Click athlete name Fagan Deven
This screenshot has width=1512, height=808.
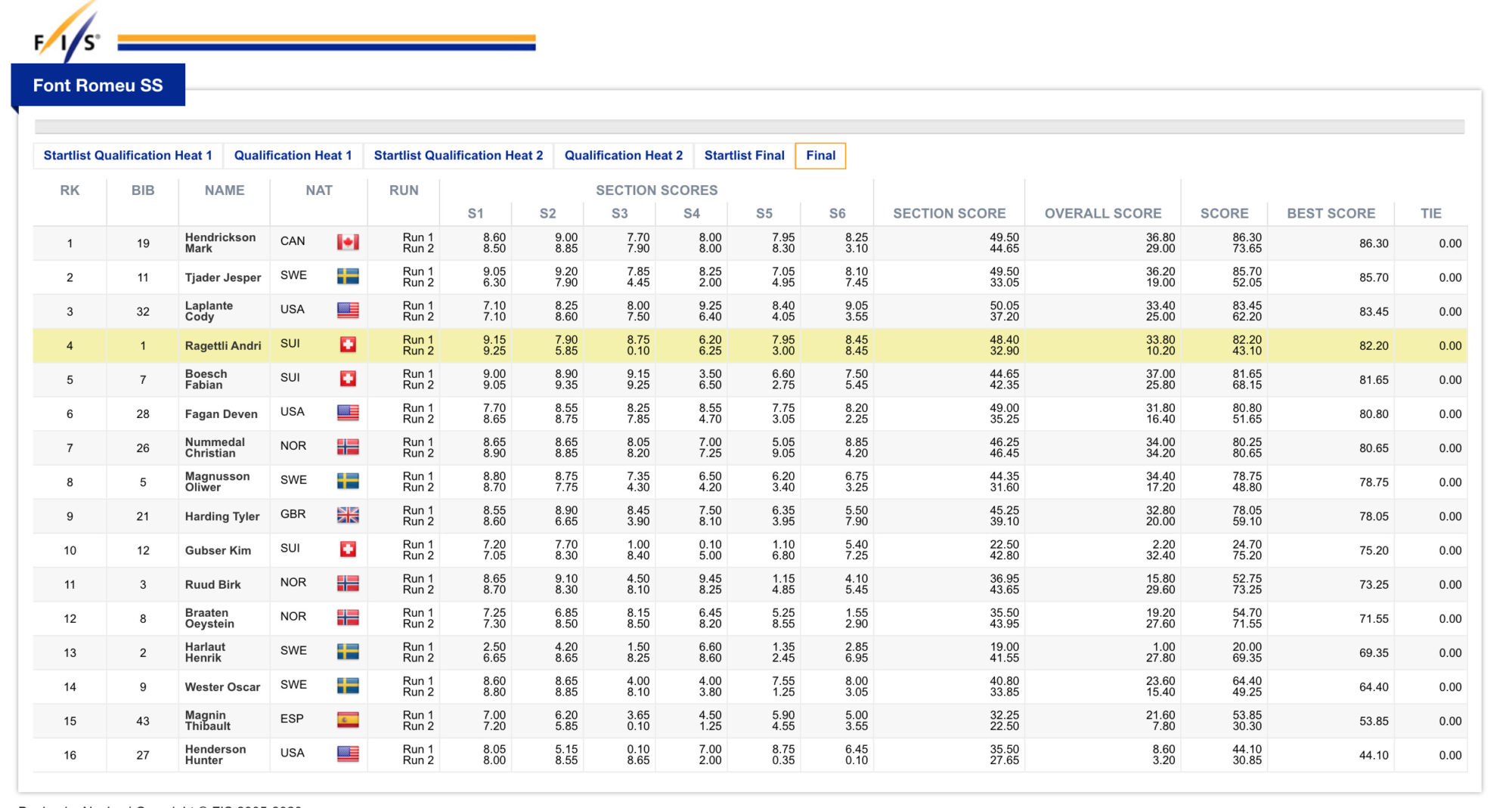[221, 414]
